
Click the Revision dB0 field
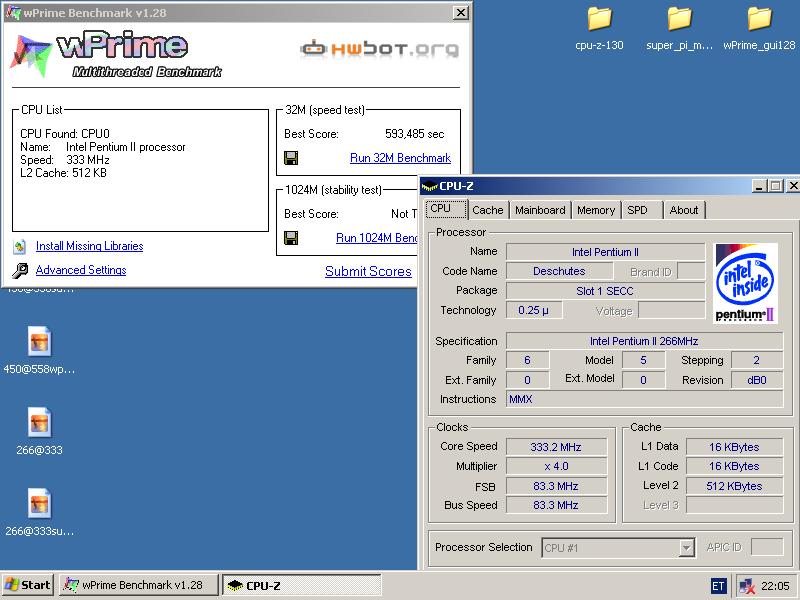(x=757, y=380)
